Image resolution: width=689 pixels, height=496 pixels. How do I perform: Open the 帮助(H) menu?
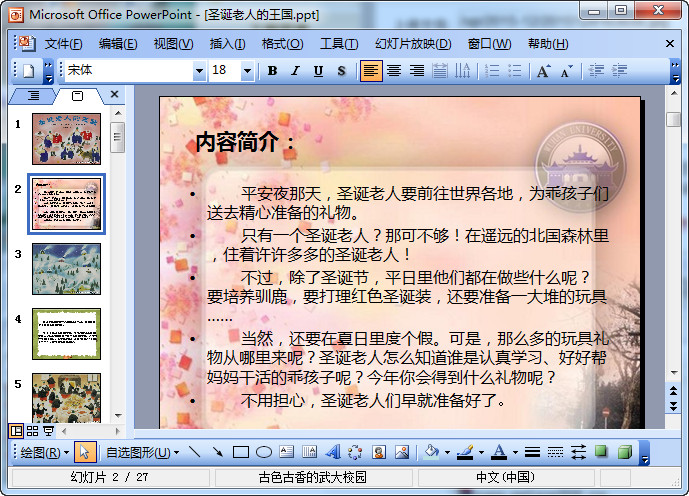point(548,44)
